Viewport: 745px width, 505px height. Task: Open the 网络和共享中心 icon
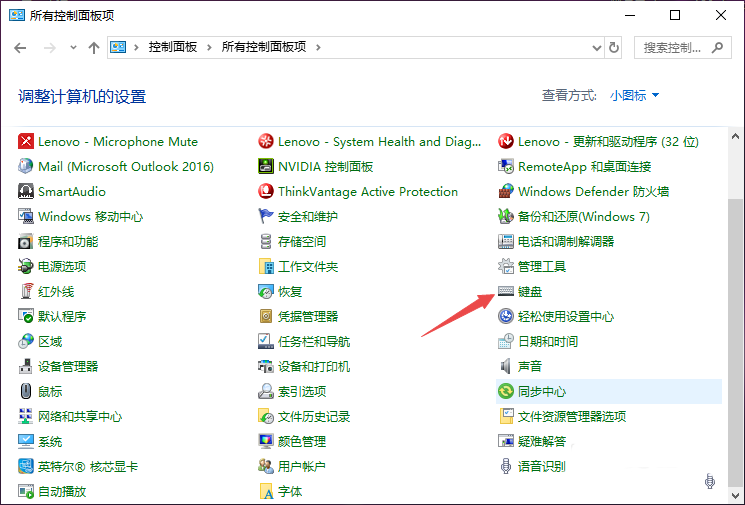pos(26,417)
